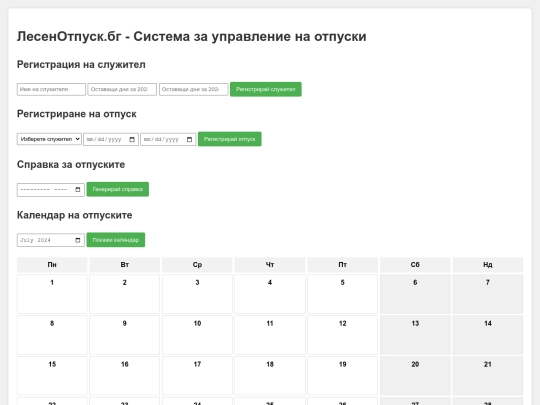Select calendar day 18

point(270,376)
